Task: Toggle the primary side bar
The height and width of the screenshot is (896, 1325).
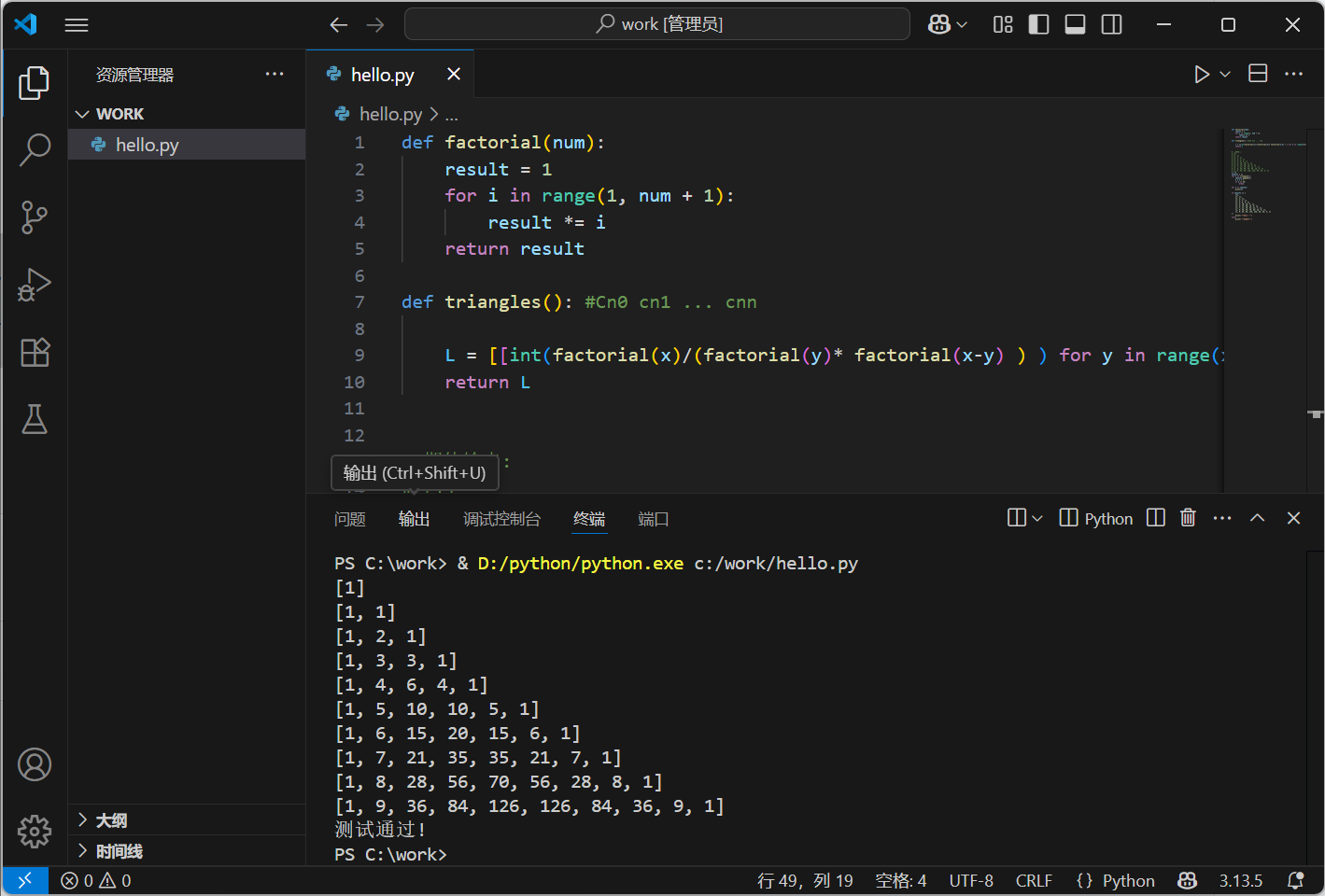Action: point(1038,24)
